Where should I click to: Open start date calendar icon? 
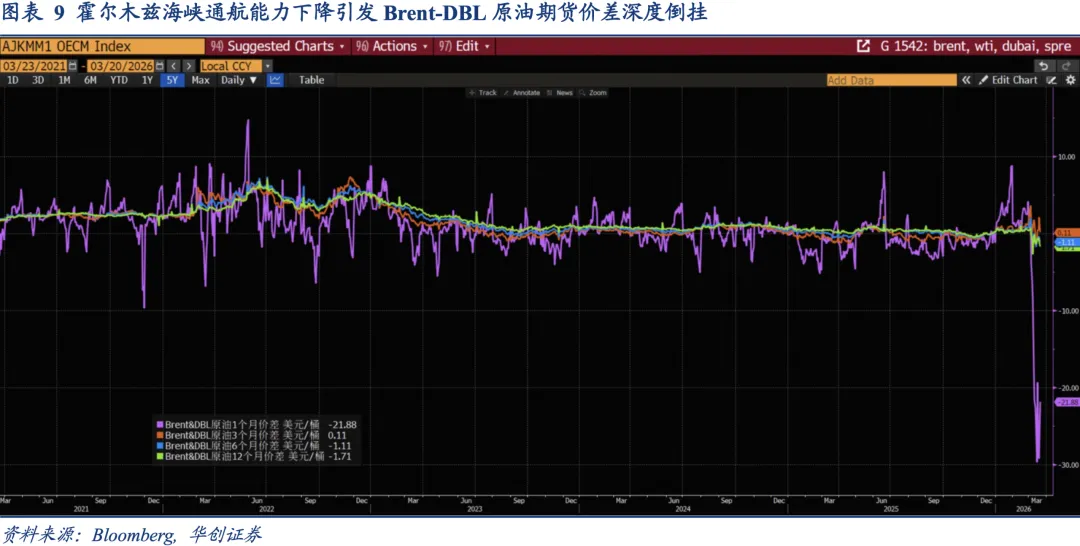click(72, 66)
